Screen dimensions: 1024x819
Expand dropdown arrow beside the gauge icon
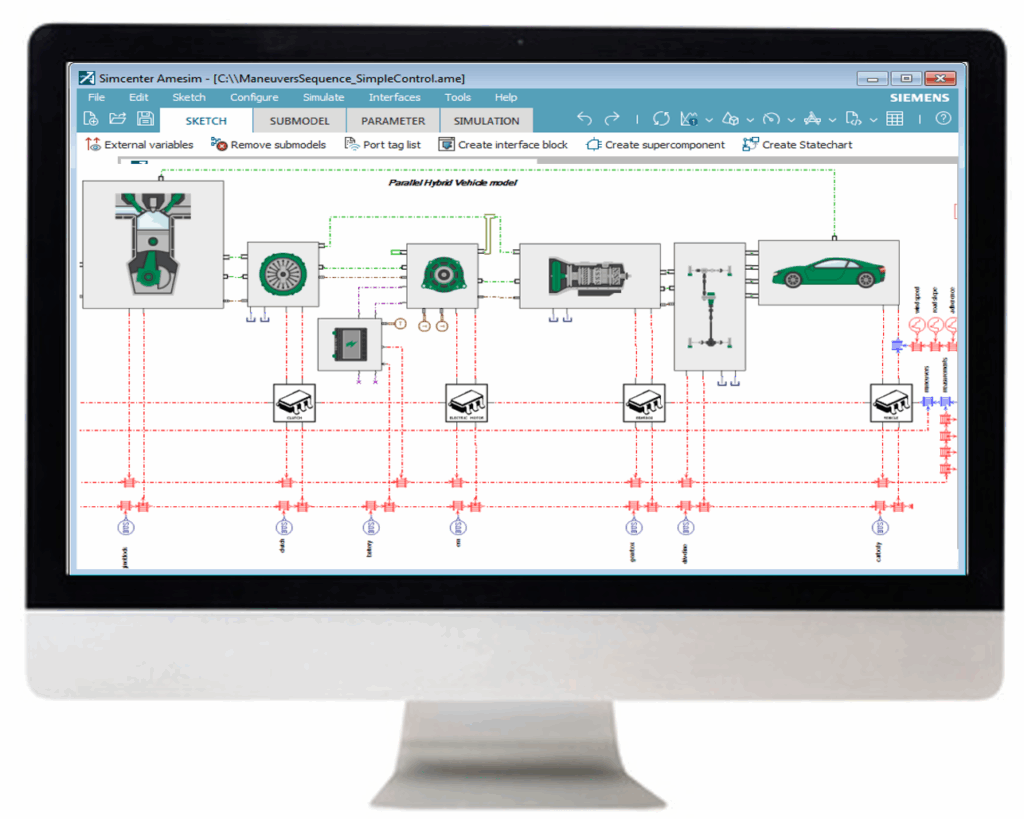tap(791, 120)
